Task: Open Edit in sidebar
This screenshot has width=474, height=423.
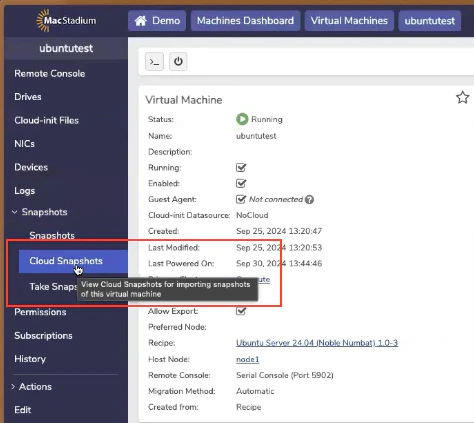Action: [x=23, y=410]
